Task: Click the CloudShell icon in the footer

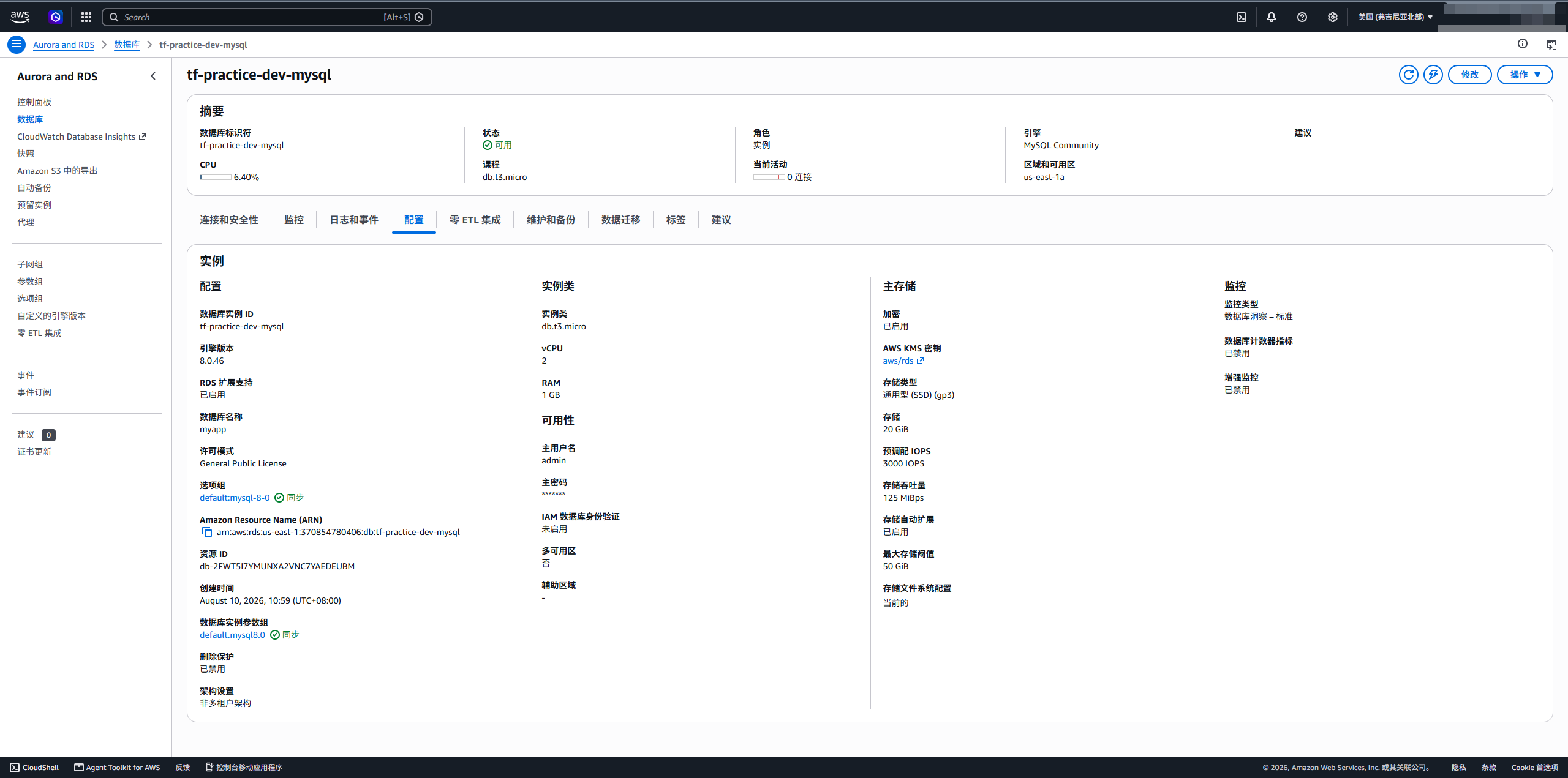Action: pos(15,768)
